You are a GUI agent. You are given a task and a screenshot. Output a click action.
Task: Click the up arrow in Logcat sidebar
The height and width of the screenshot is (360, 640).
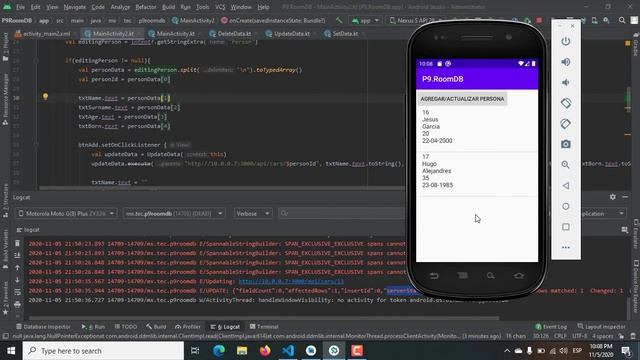(17, 268)
